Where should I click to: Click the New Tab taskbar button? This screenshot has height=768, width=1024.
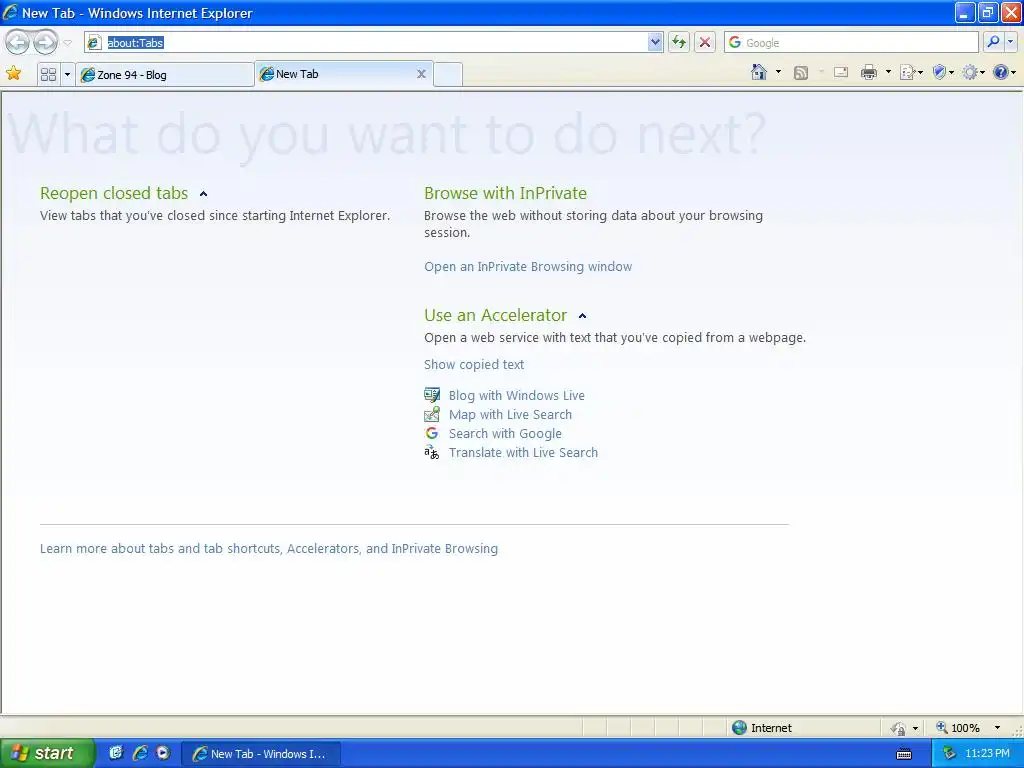261,754
